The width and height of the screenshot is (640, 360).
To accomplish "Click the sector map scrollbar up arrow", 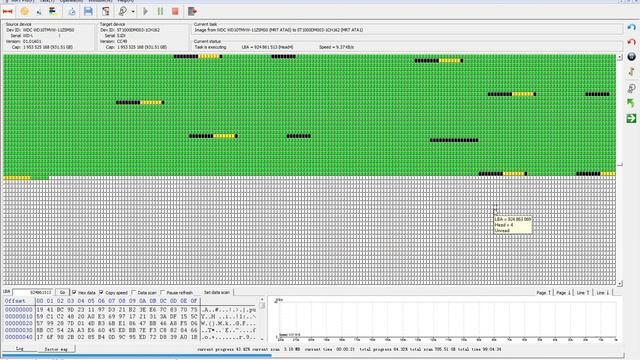I will coord(620,58).
